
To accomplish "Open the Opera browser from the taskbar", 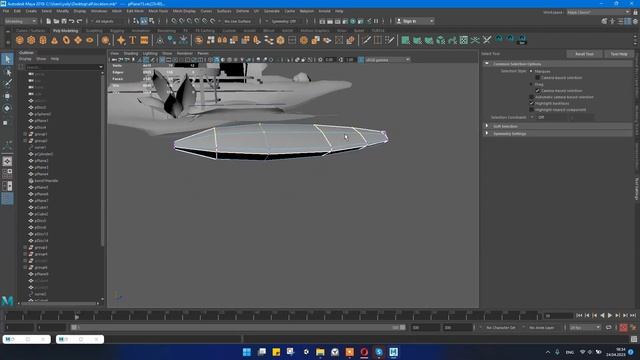I will coord(364,352).
